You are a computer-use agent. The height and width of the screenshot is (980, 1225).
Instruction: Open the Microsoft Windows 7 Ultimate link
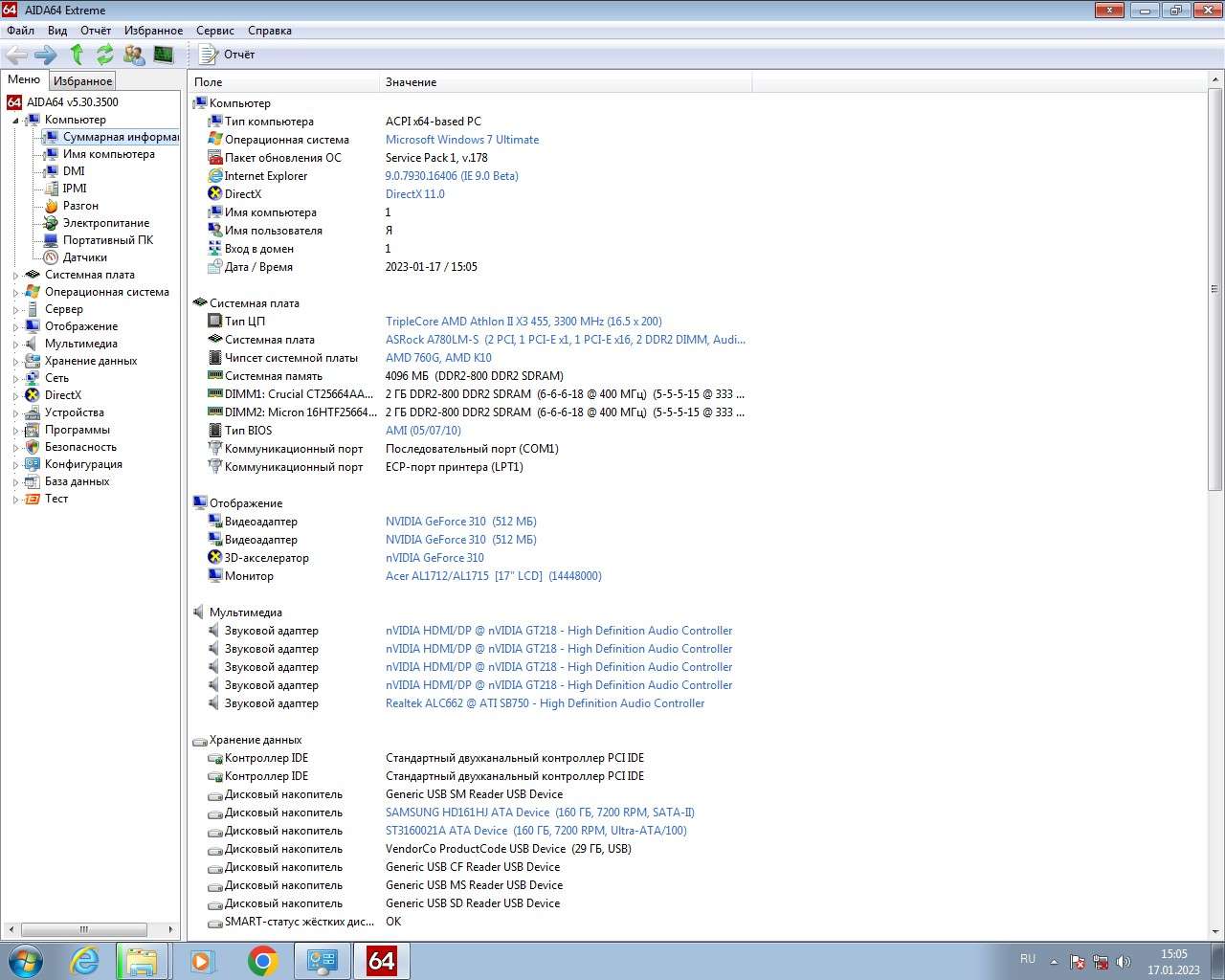[x=461, y=140]
